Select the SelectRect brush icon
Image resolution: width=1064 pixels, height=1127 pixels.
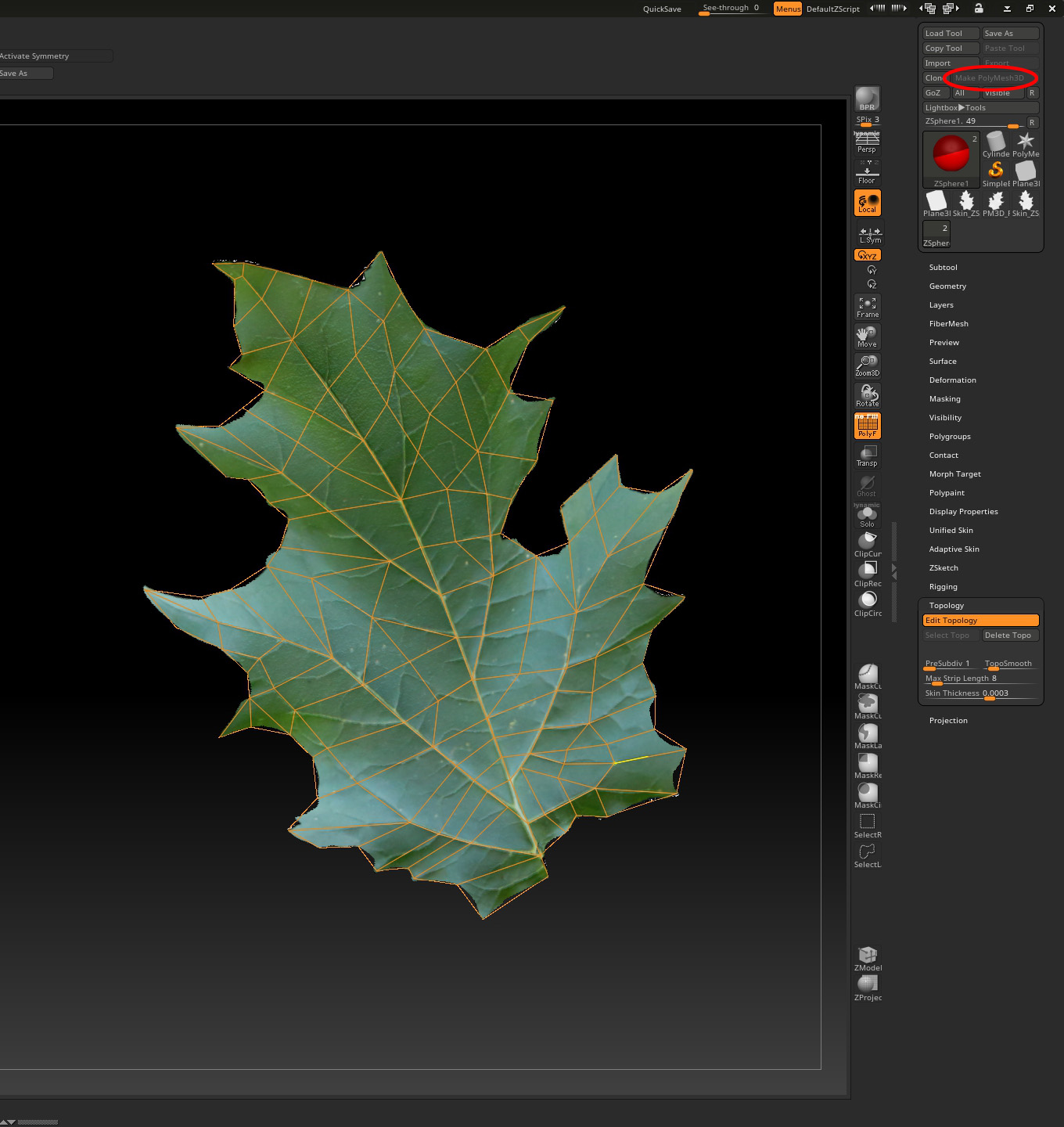(x=868, y=826)
